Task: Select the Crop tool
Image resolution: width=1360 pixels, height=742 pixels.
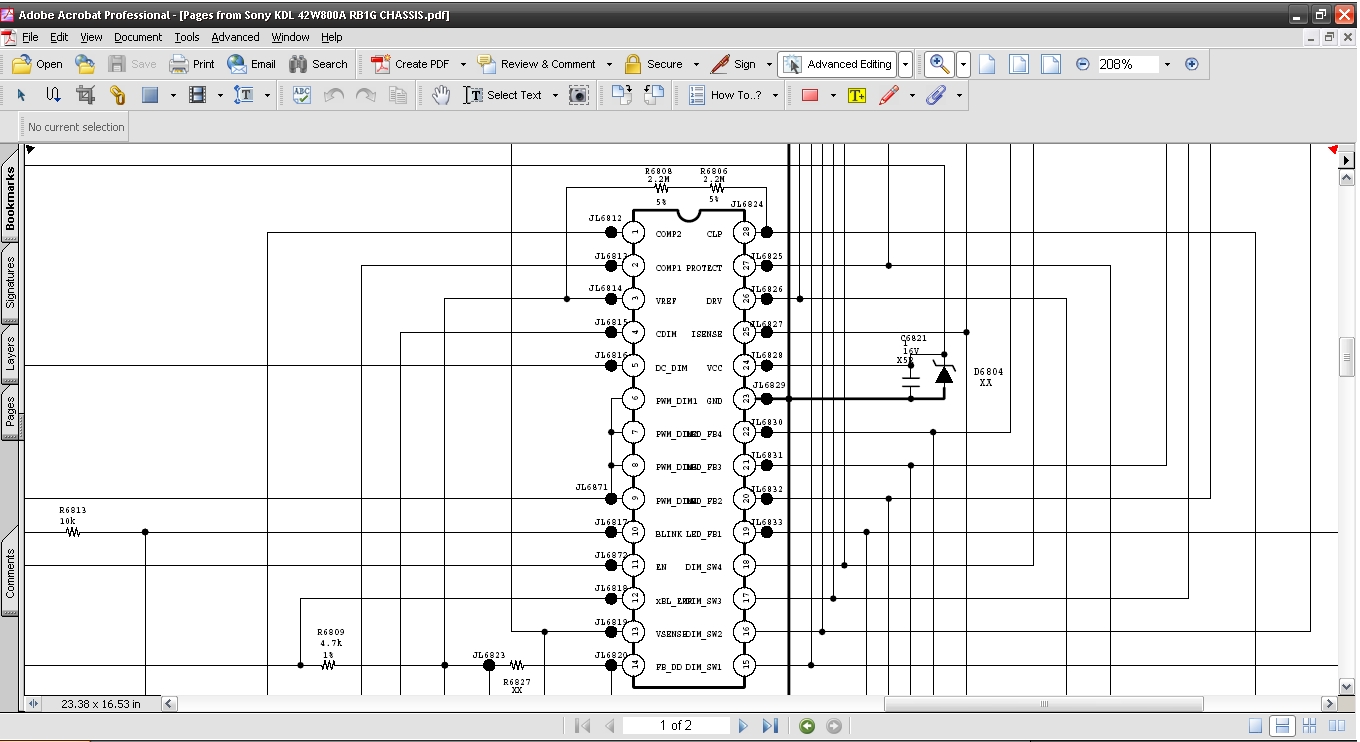Action: [85, 95]
